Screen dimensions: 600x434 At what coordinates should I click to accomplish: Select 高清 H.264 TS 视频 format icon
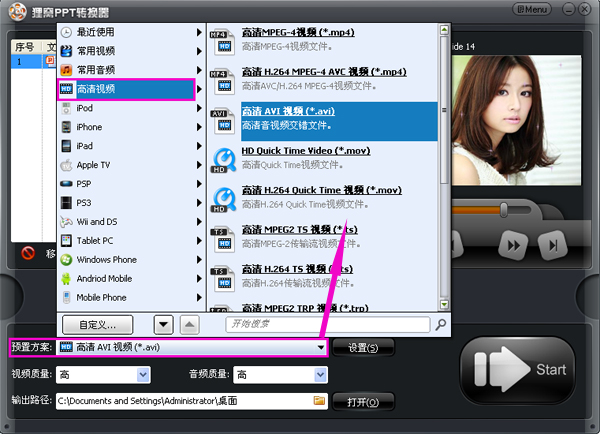(x=223, y=279)
